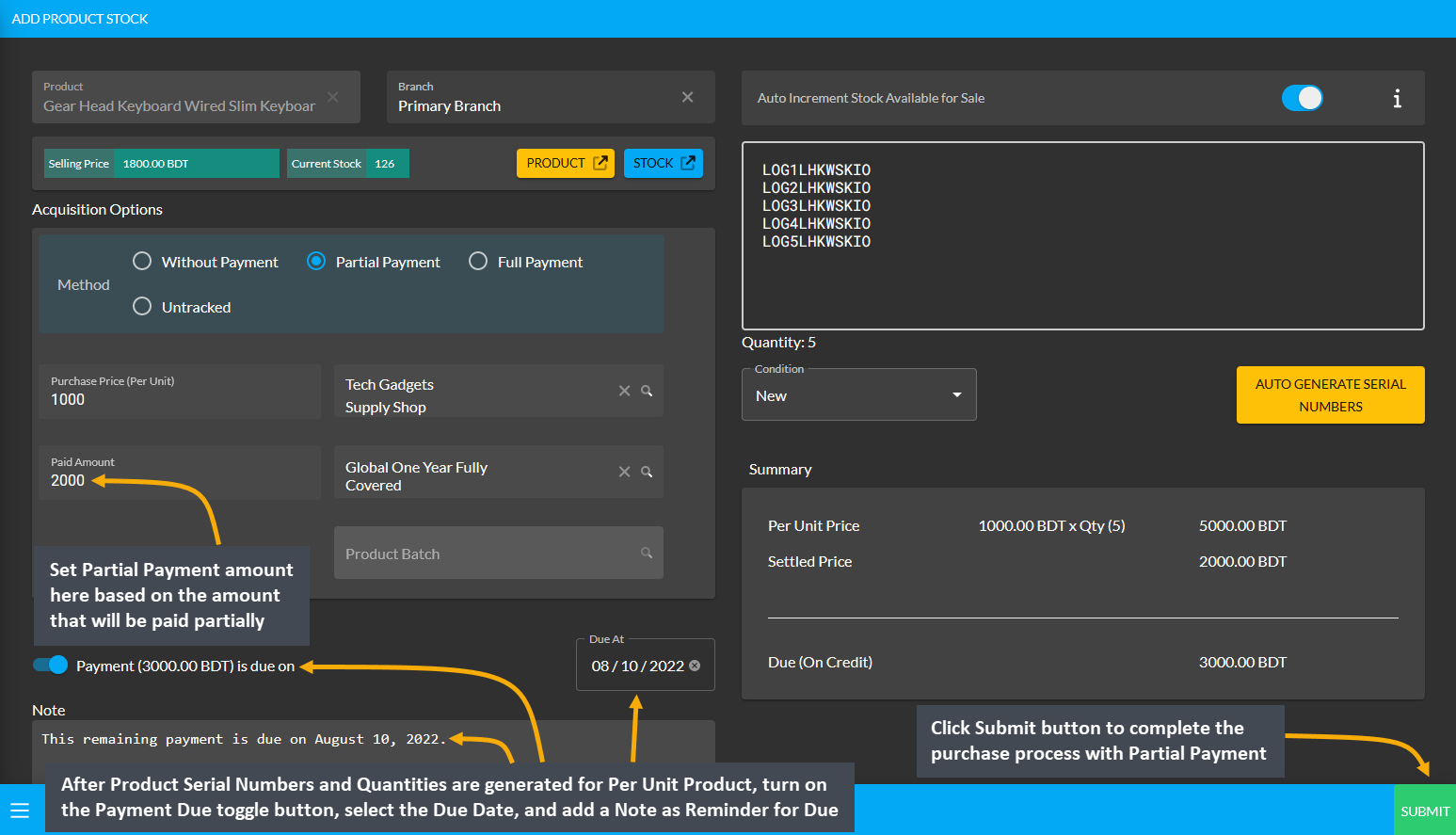Screen dimensions: 1456x835
Task: Edit the Paid Amount field
Action: (x=180, y=472)
